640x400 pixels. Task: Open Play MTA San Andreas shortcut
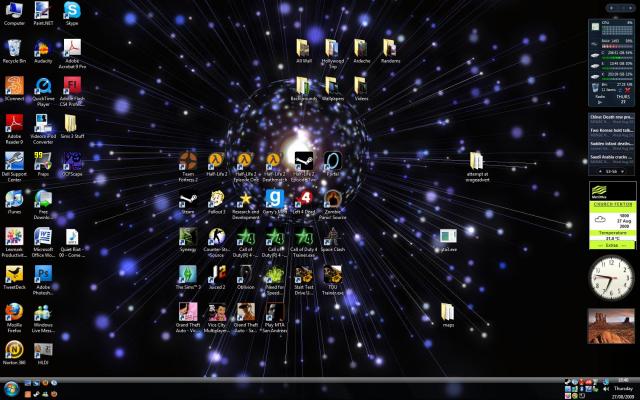tap(275, 317)
